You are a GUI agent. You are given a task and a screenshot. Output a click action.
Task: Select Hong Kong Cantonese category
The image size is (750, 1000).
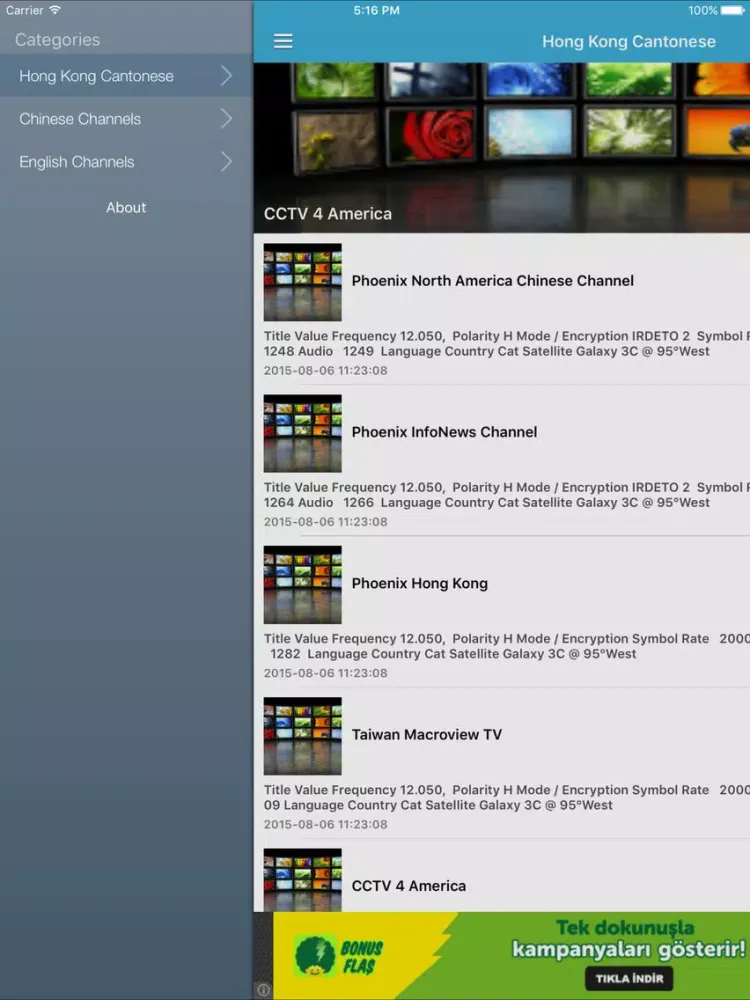click(126, 76)
